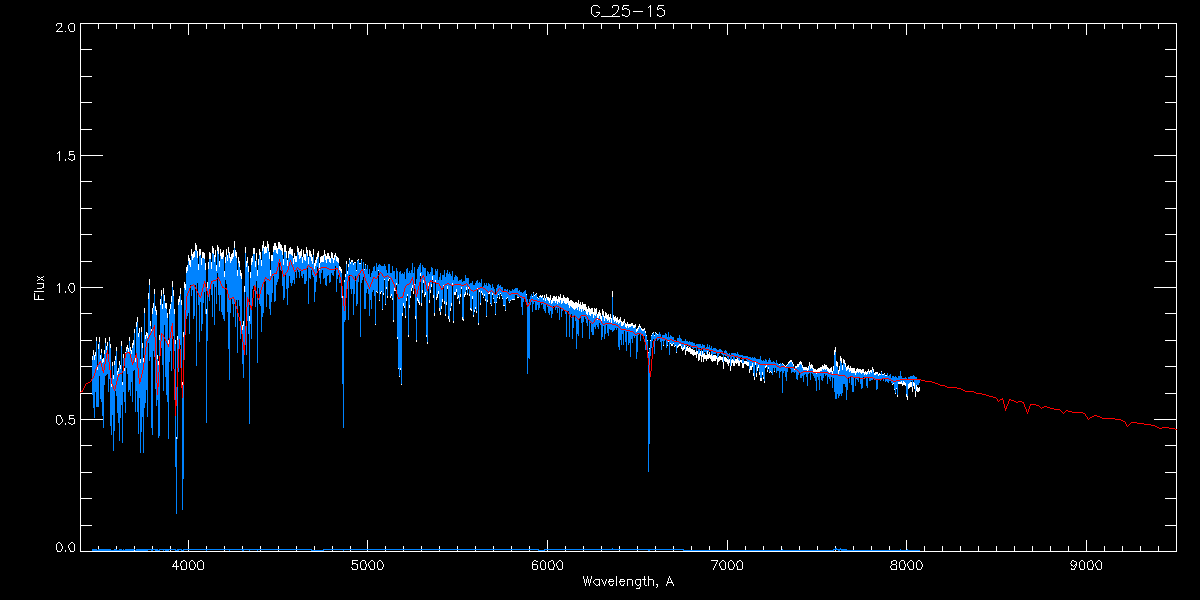This screenshot has height=600, width=1200.
Task: Click the 2.0 y-axis tick label
Action: (x=66, y=28)
